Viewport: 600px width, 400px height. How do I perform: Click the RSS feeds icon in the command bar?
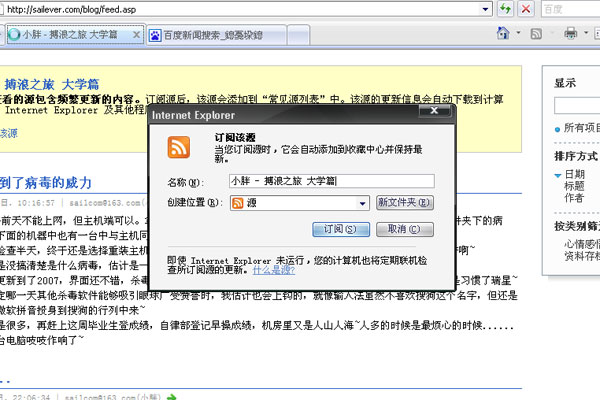pyautogui.click(x=537, y=35)
